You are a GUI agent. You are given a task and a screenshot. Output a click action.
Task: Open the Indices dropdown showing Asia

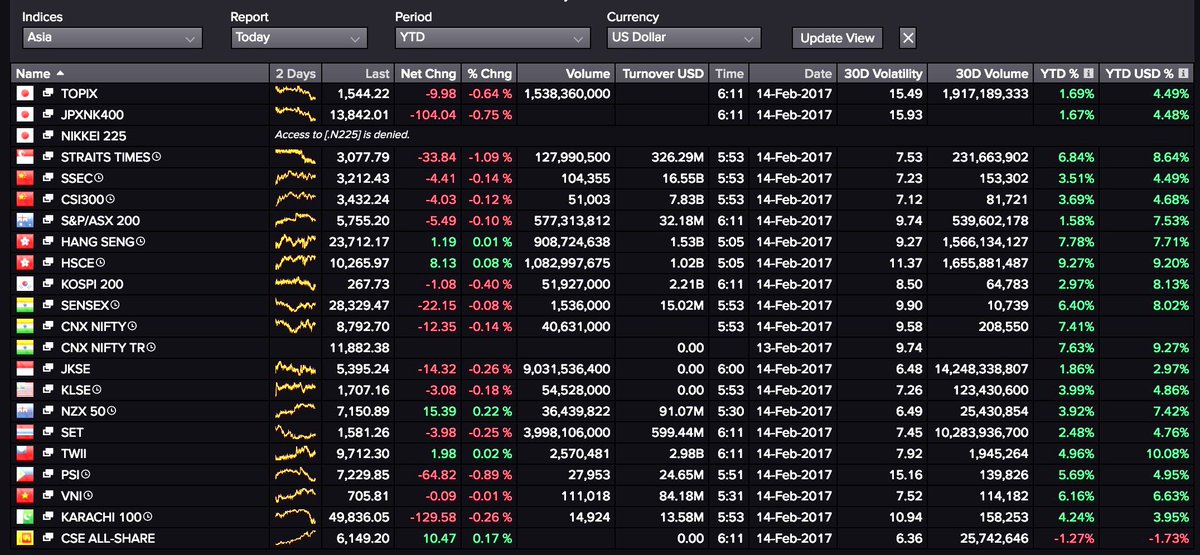click(112, 38)
